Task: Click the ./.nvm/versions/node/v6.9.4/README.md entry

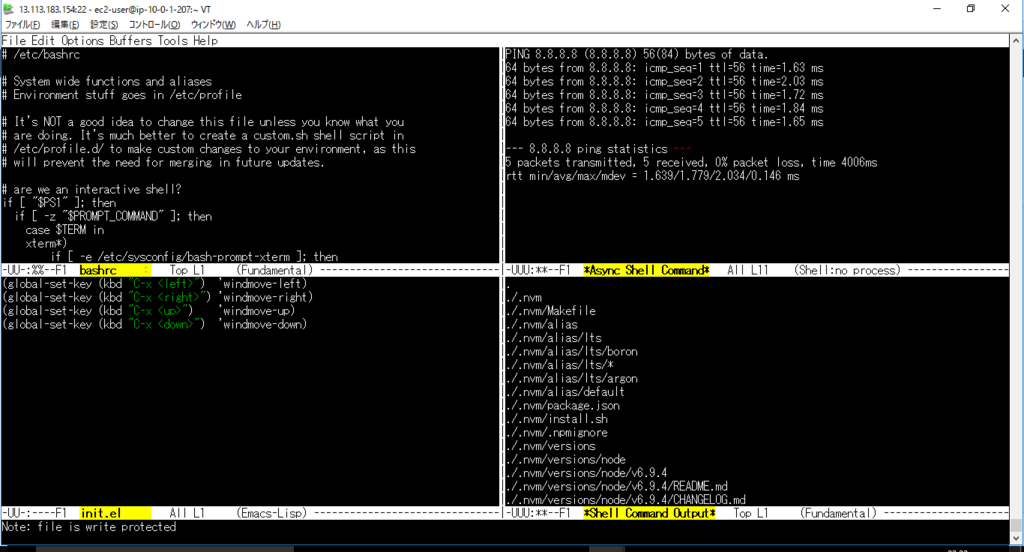Action: [x=616, y=487]
